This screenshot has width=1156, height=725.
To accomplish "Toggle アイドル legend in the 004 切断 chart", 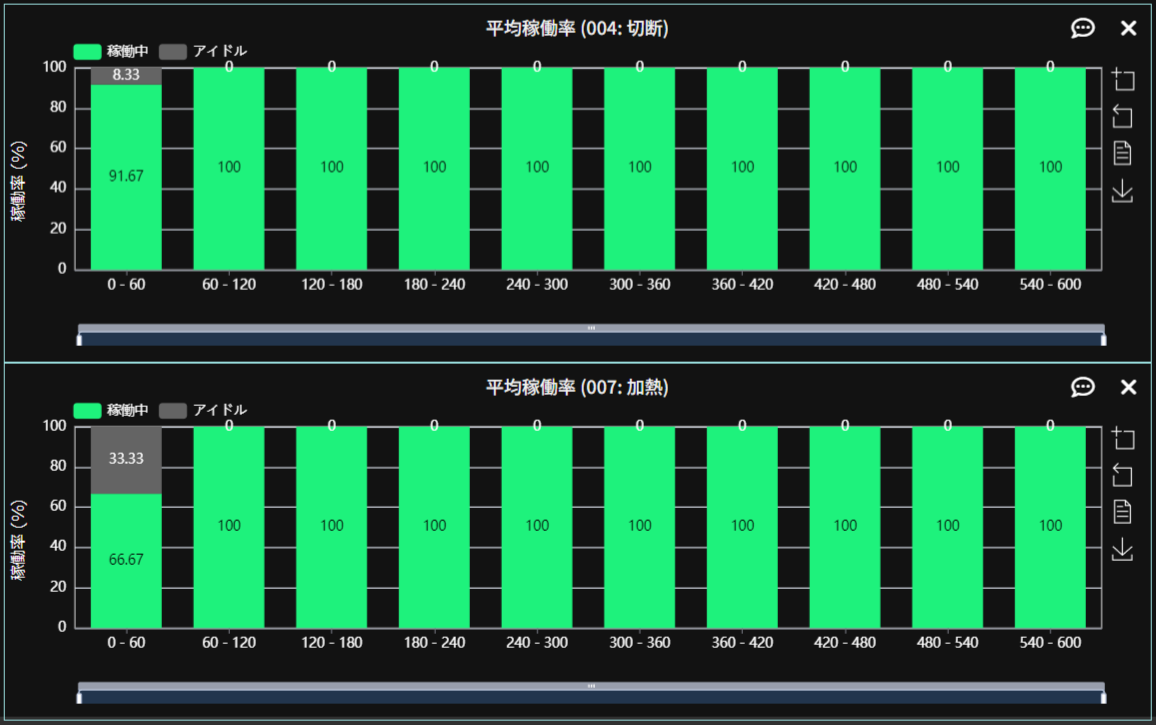I will 203,51.
